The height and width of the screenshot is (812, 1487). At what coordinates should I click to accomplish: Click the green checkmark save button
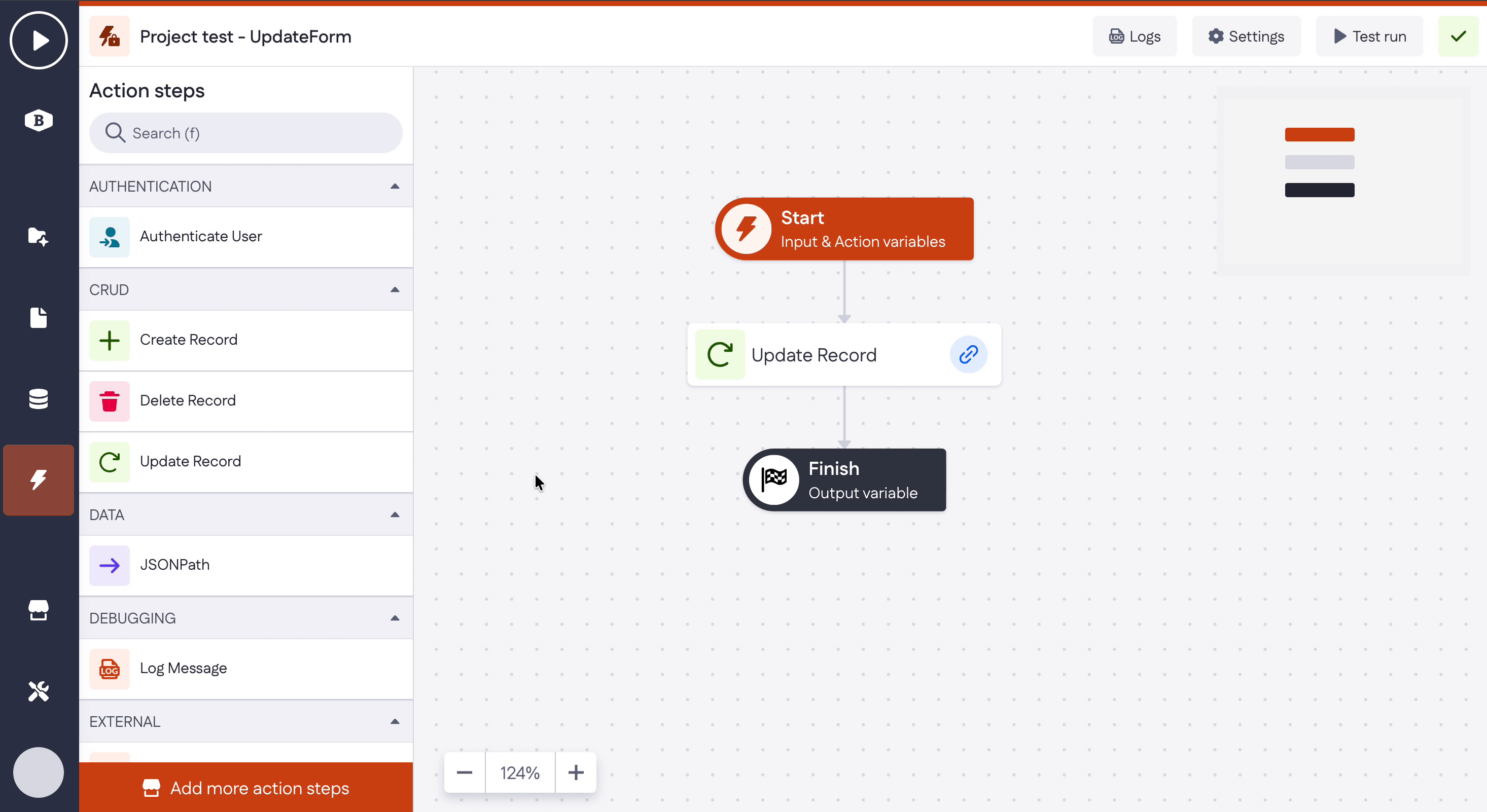(1458, 36)
